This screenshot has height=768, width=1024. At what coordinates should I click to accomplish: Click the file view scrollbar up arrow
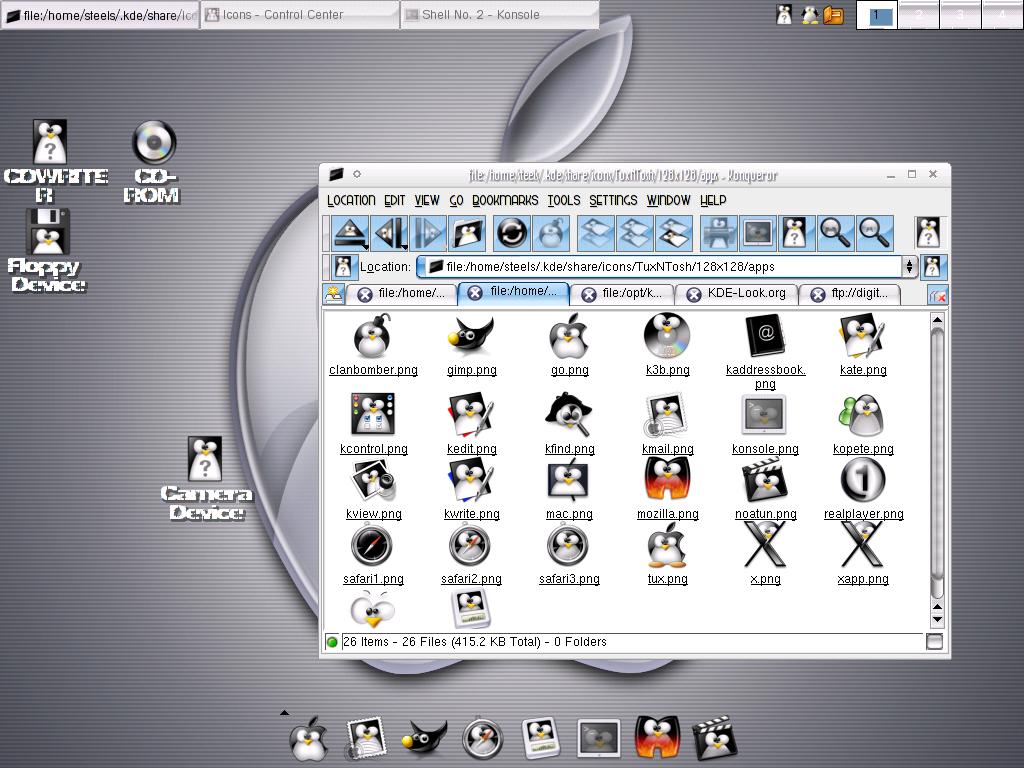click(937, 320)
